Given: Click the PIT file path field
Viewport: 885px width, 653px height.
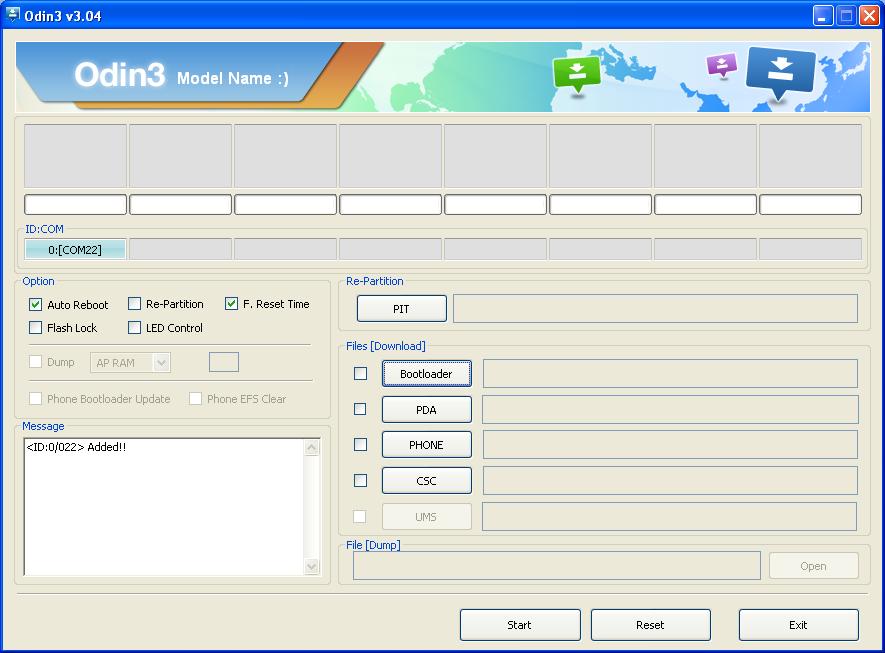Looking at the screenshot, I should [655, 308].
